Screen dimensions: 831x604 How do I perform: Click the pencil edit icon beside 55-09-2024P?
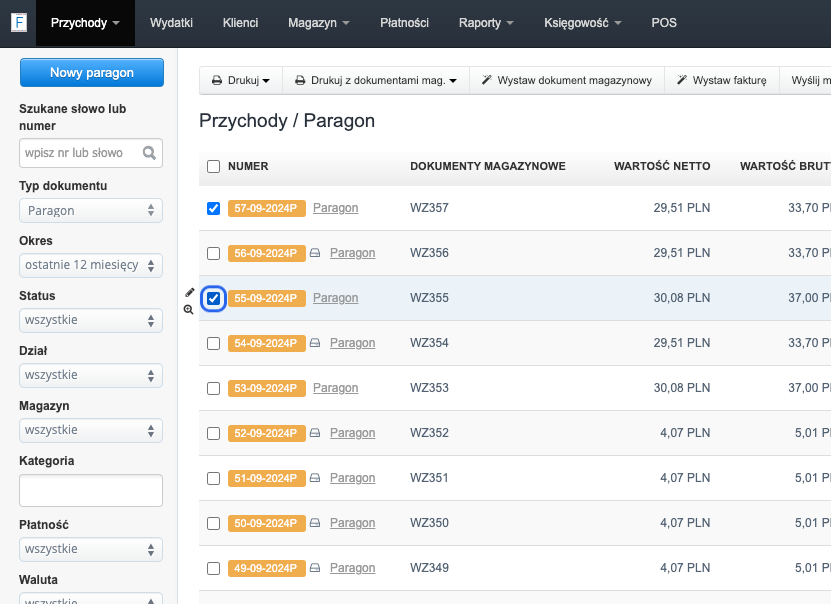click(189, 292)
